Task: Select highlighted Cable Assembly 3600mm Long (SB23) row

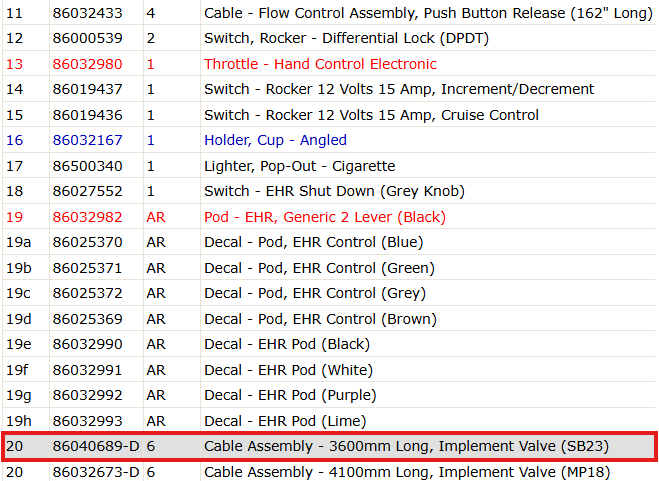Action: (329, 446)
